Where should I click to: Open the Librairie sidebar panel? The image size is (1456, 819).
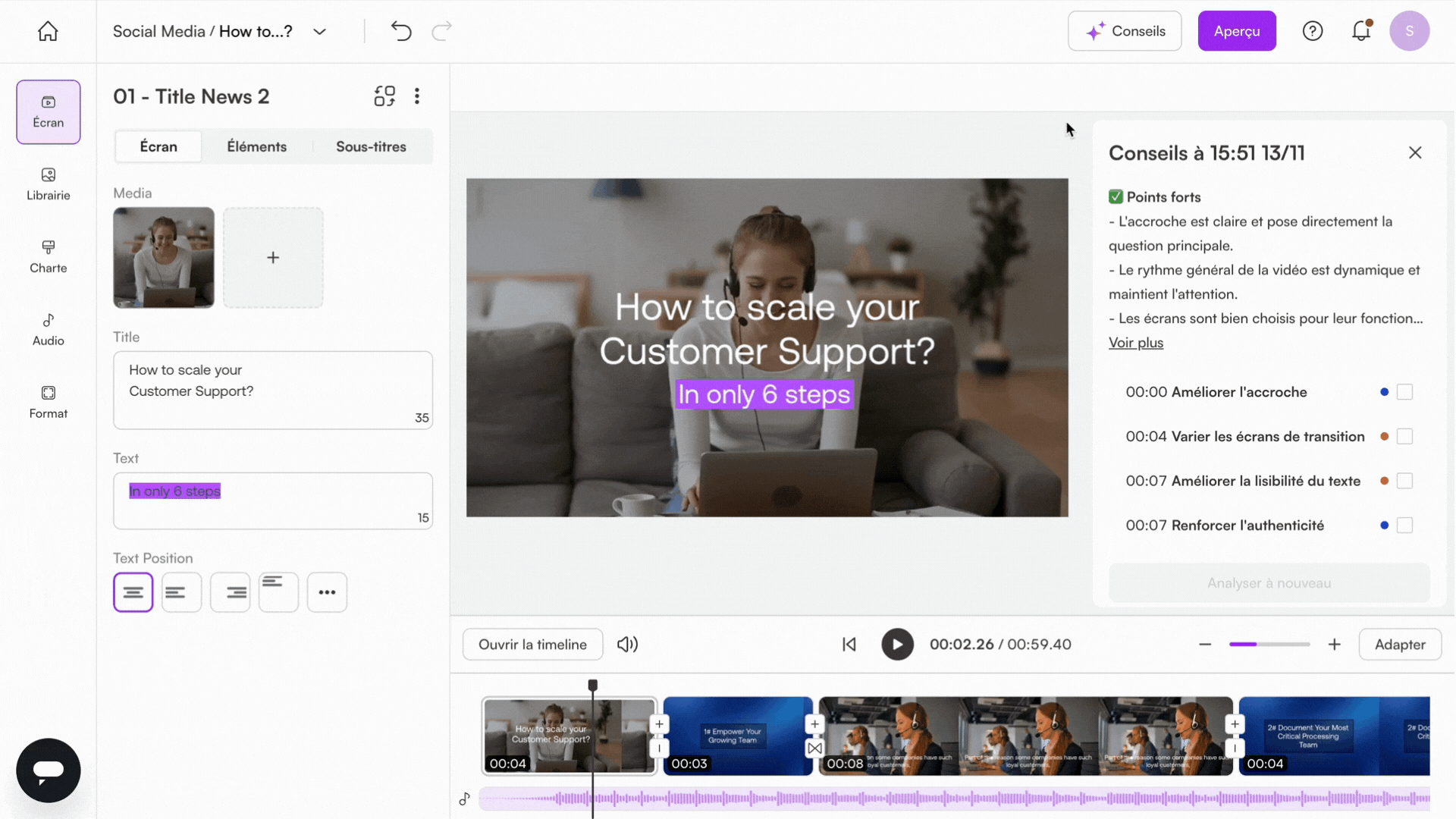coord(48,184)
